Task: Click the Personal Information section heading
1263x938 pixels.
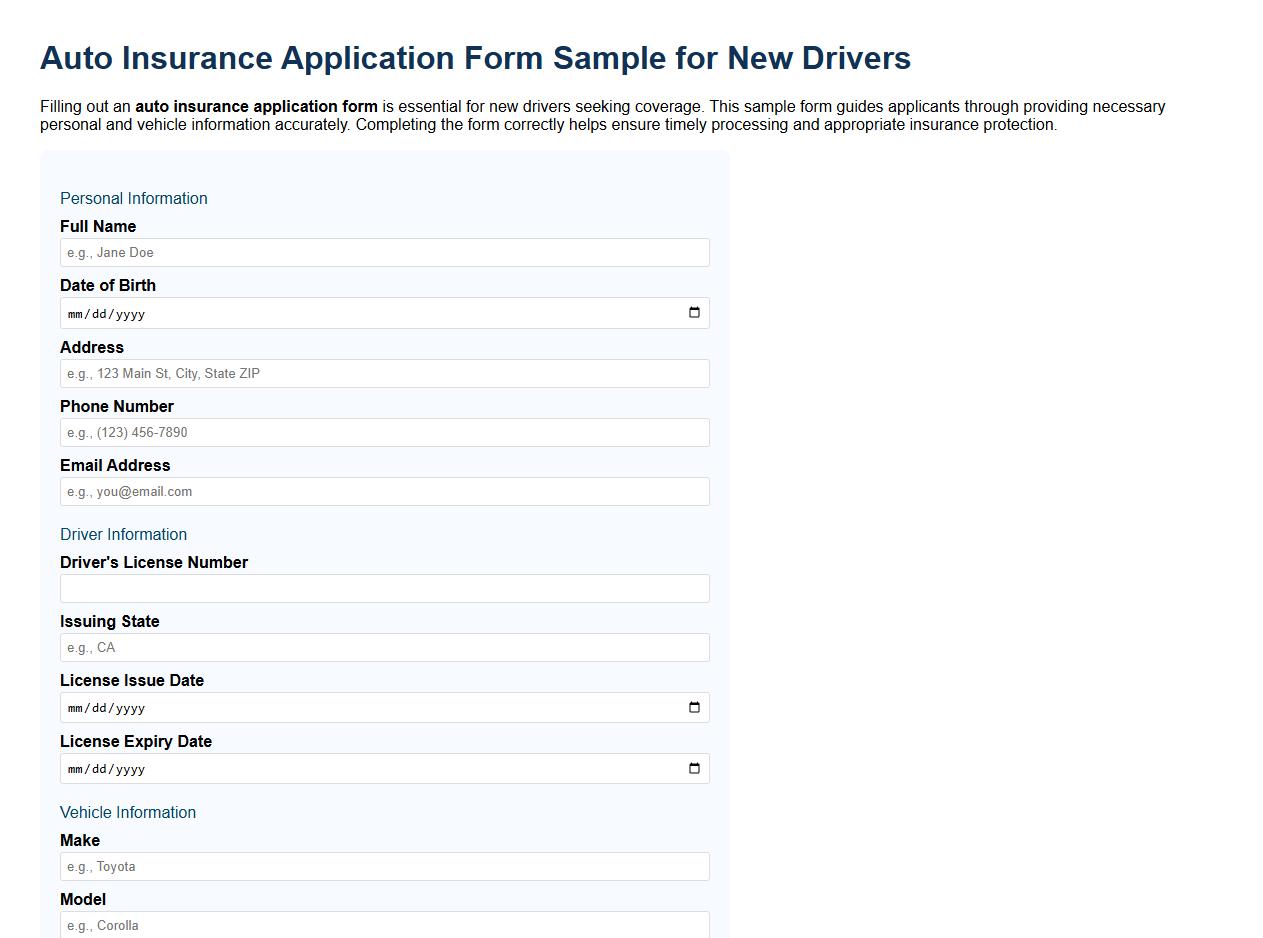Action: (133, 198)
